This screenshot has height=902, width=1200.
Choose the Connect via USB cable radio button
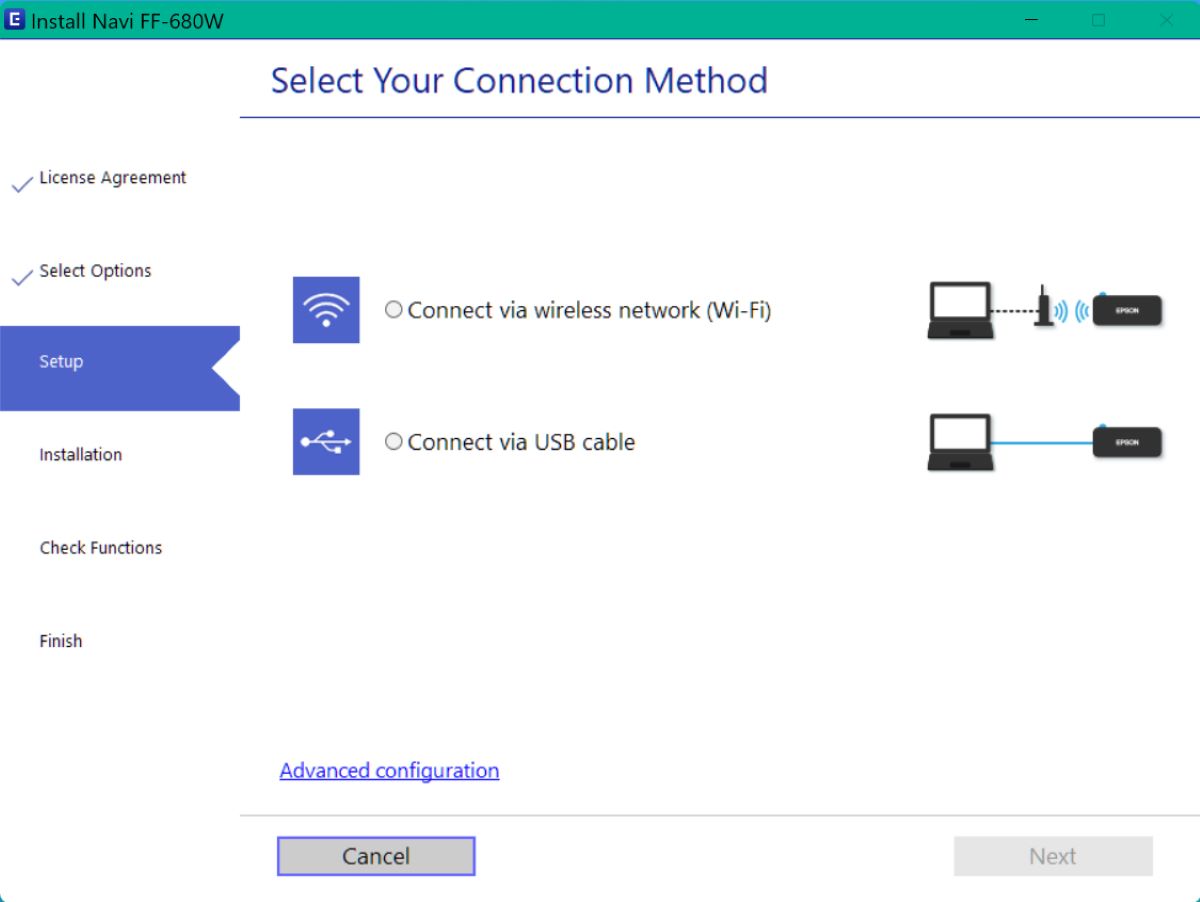(394, 442)
